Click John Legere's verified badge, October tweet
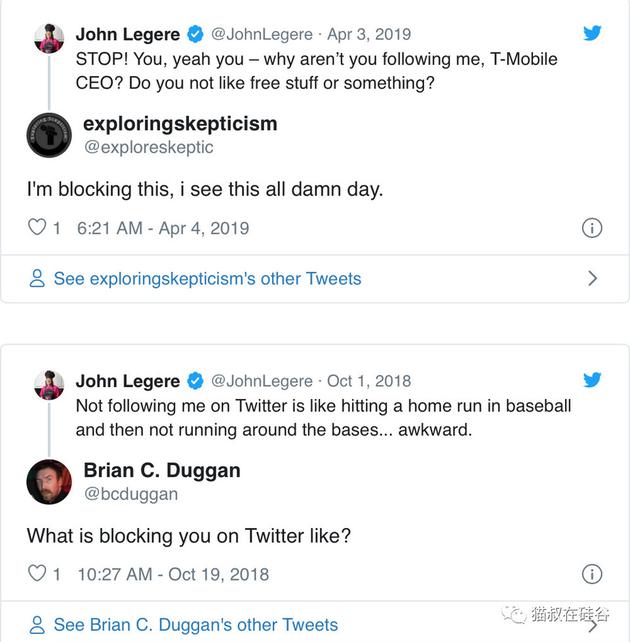The image size is (630, 642). coord(195,381)
